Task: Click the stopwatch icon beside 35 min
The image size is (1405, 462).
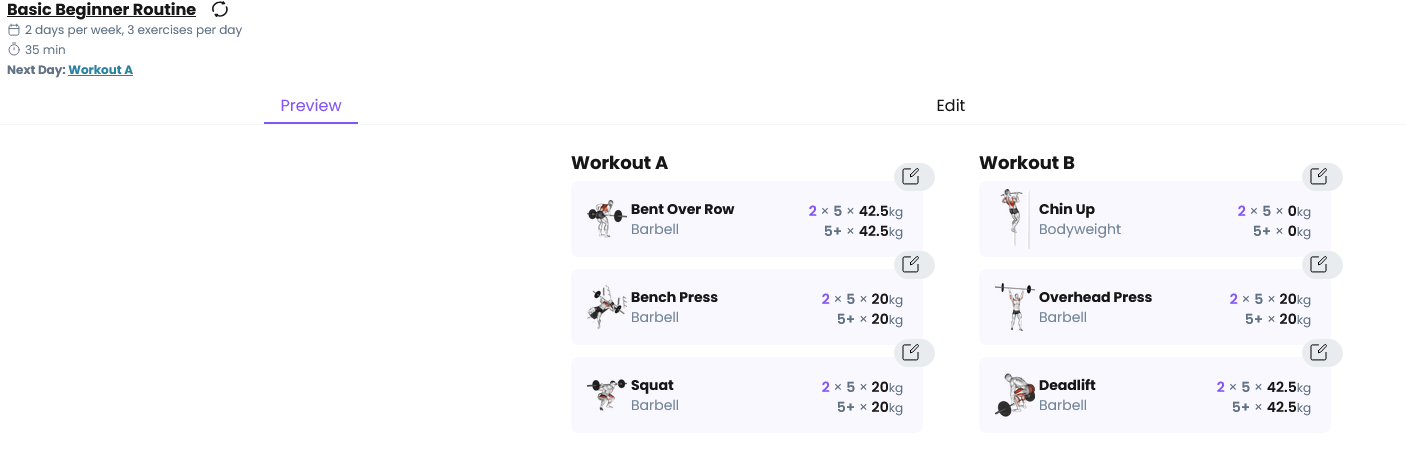Action: (14, 50)
